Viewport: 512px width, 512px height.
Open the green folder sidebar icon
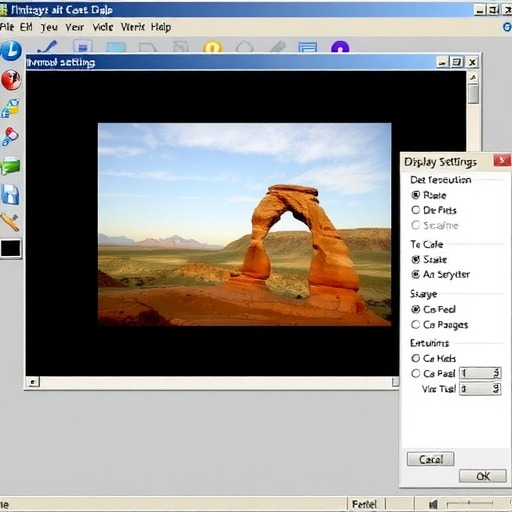(10, 166)
